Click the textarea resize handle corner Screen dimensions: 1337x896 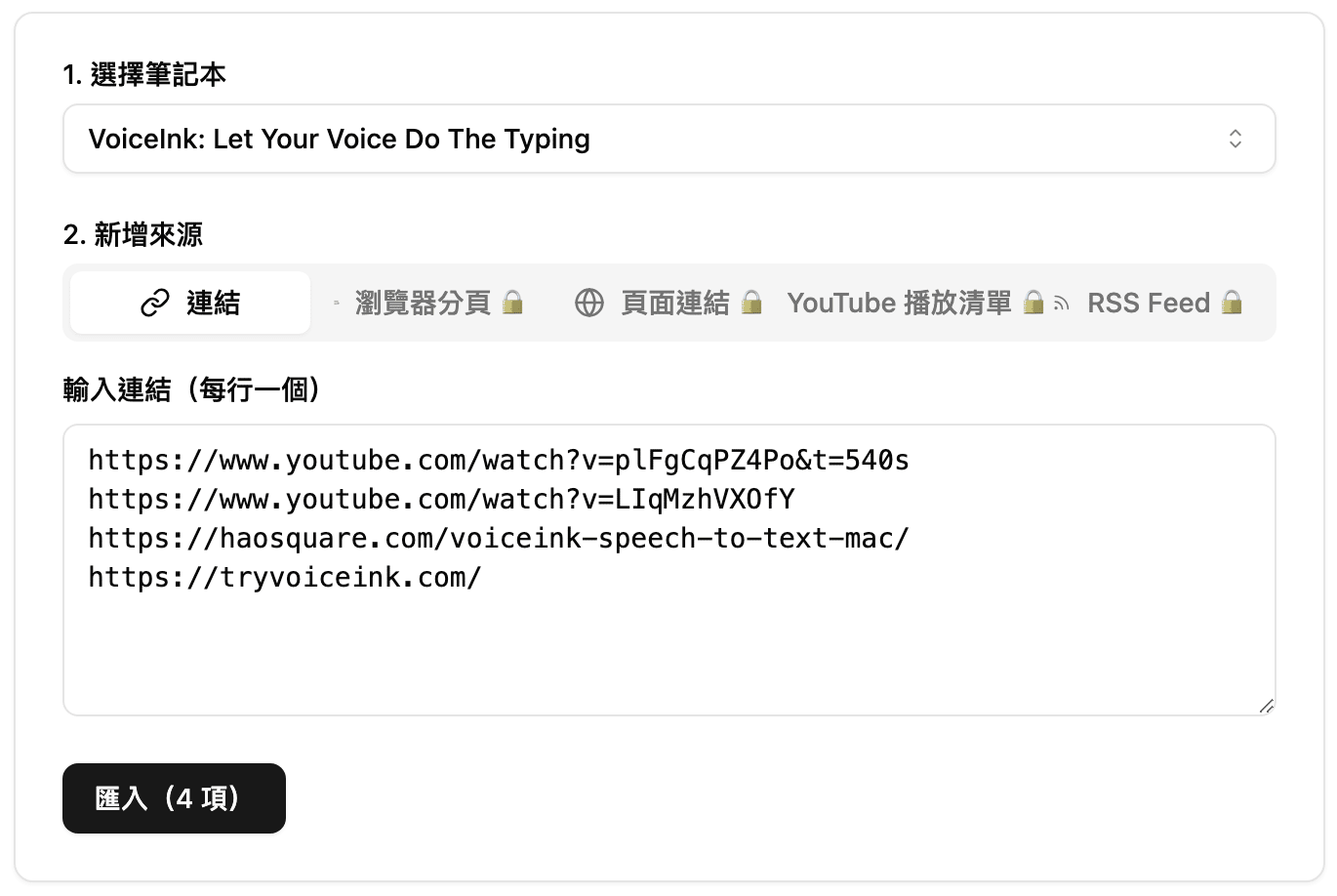coord(1266,706)
